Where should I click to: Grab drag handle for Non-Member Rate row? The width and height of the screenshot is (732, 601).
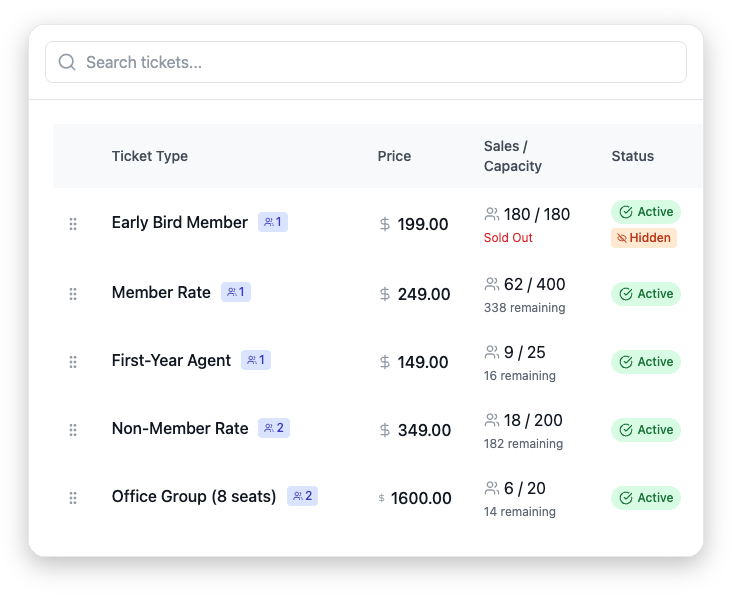pyautogui.click(x=73, y=430)
